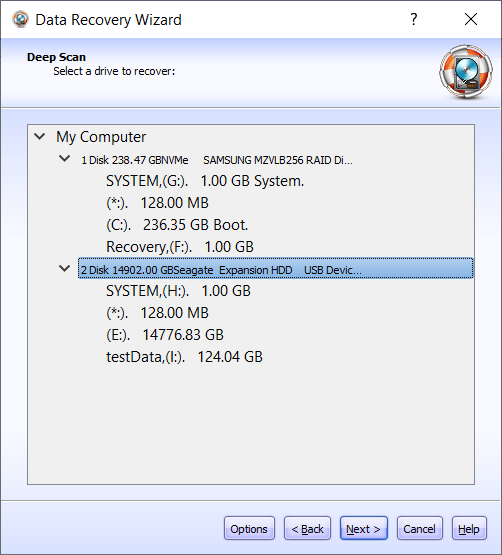Click the Data Recovery Wizard title bar icon

click(x=21, y=19)
